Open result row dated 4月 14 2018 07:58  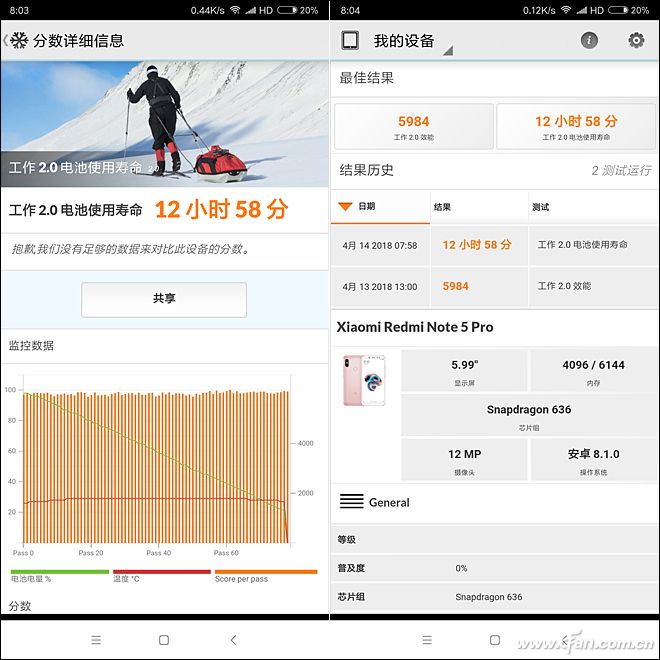(494, 245)
